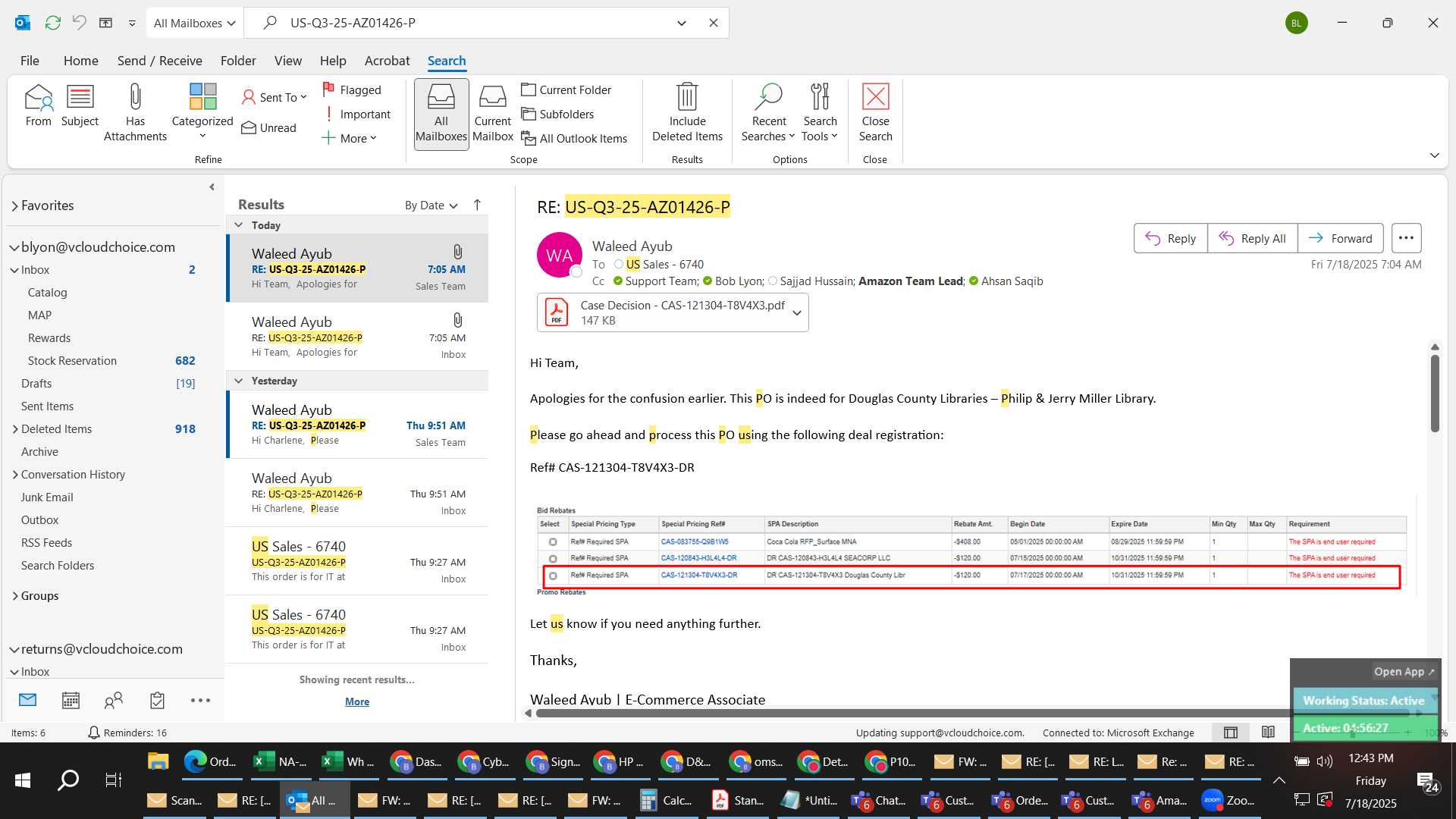Image resolution: width=1456 pixels, height=819 pixels.
Task: Open All Mailboxes scope dropdown
Action: pos(195,23)
